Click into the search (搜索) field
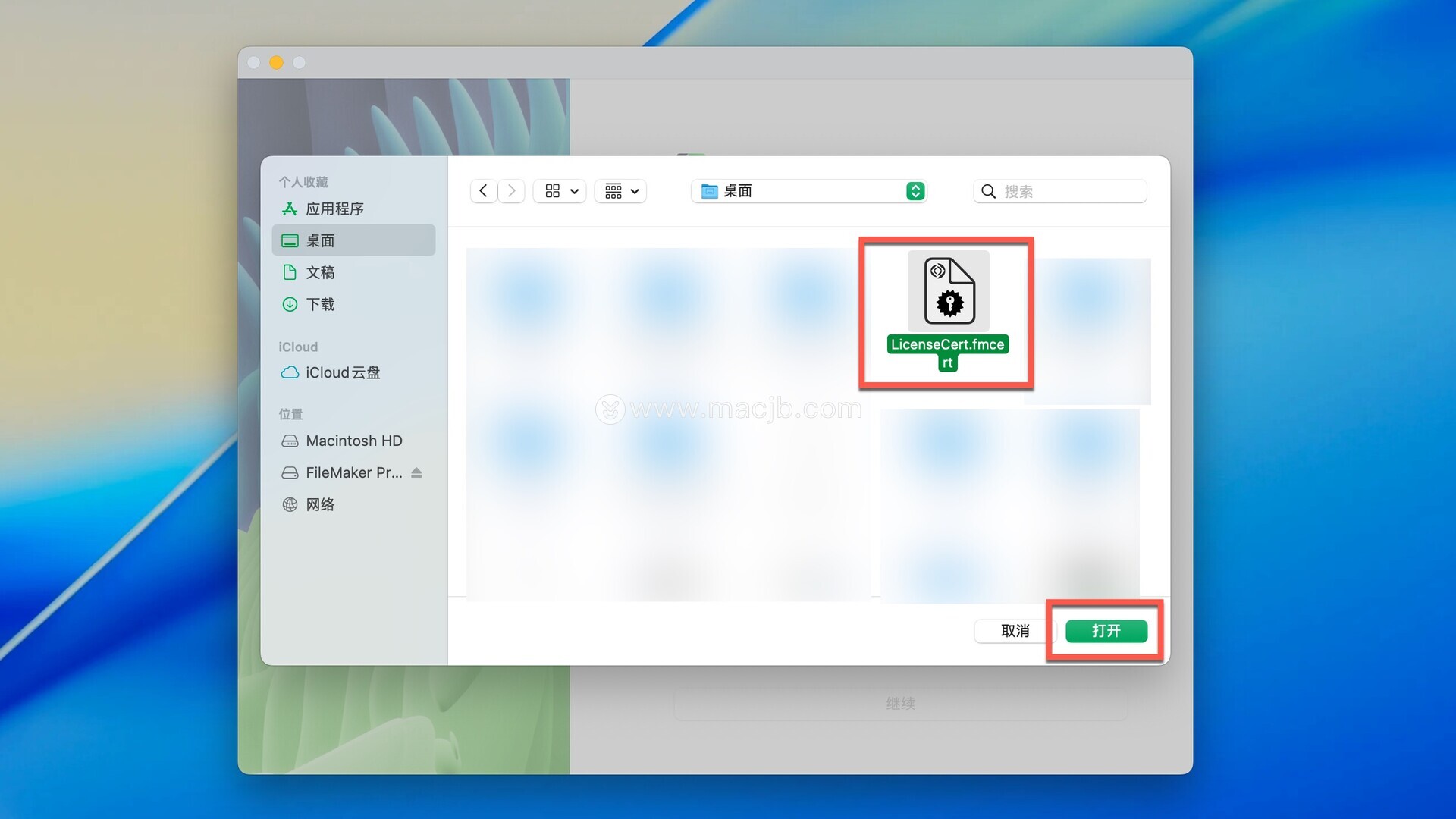 1069,191
